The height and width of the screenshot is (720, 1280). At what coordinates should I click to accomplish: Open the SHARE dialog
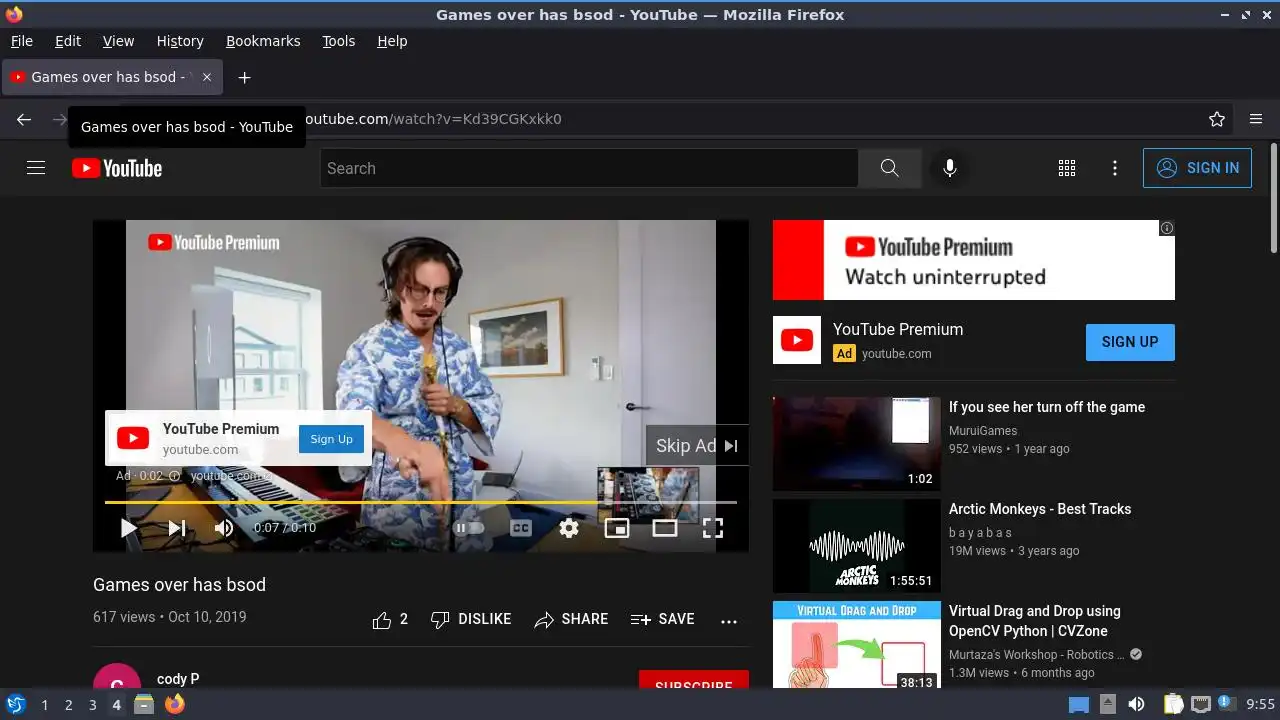point(571,619)
